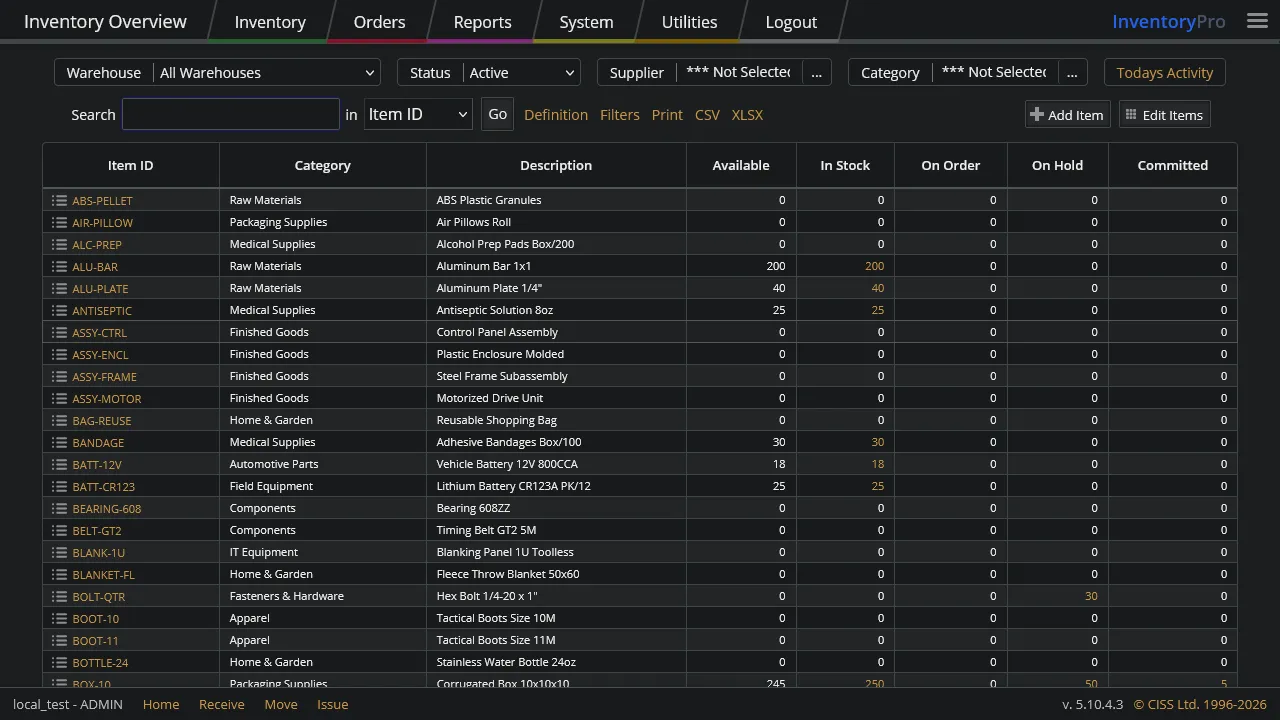Open the Utilities menu
The image size is (1280, 720).
click(689, 21)
